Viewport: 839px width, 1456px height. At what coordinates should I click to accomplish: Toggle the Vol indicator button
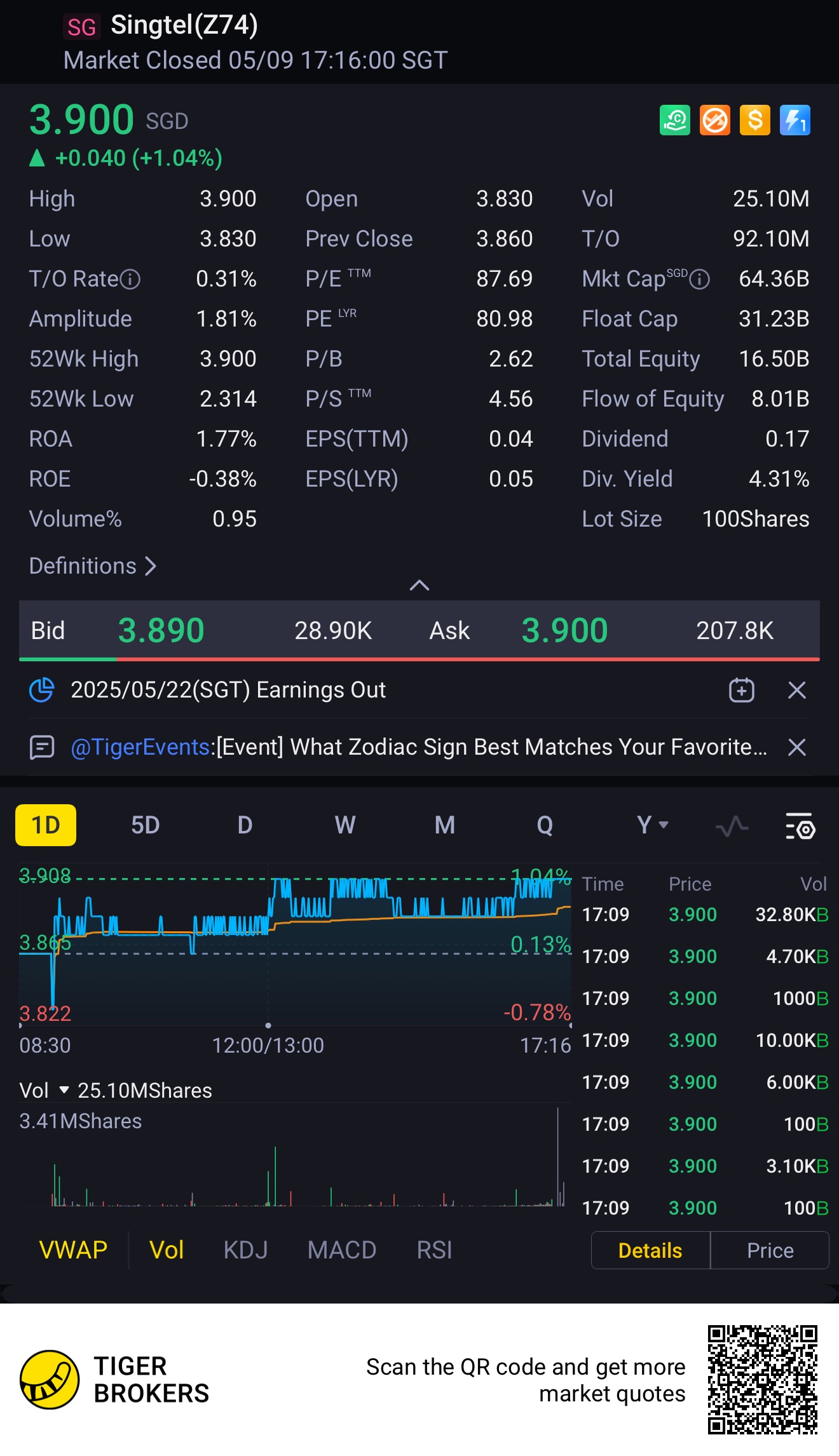point(167,1250)
